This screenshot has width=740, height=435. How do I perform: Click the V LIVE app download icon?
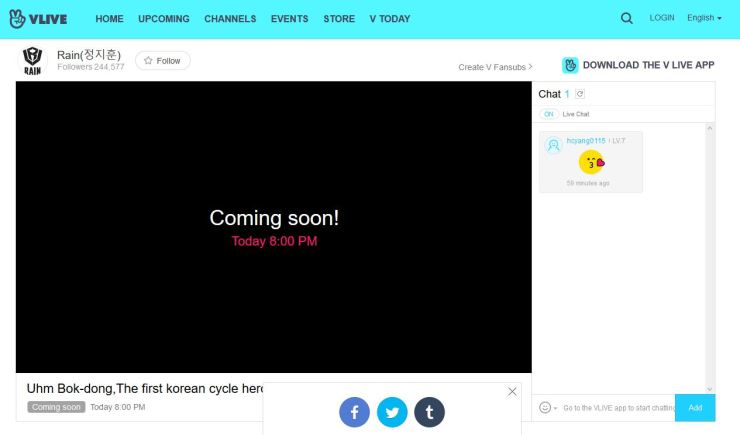click(570, 65)
